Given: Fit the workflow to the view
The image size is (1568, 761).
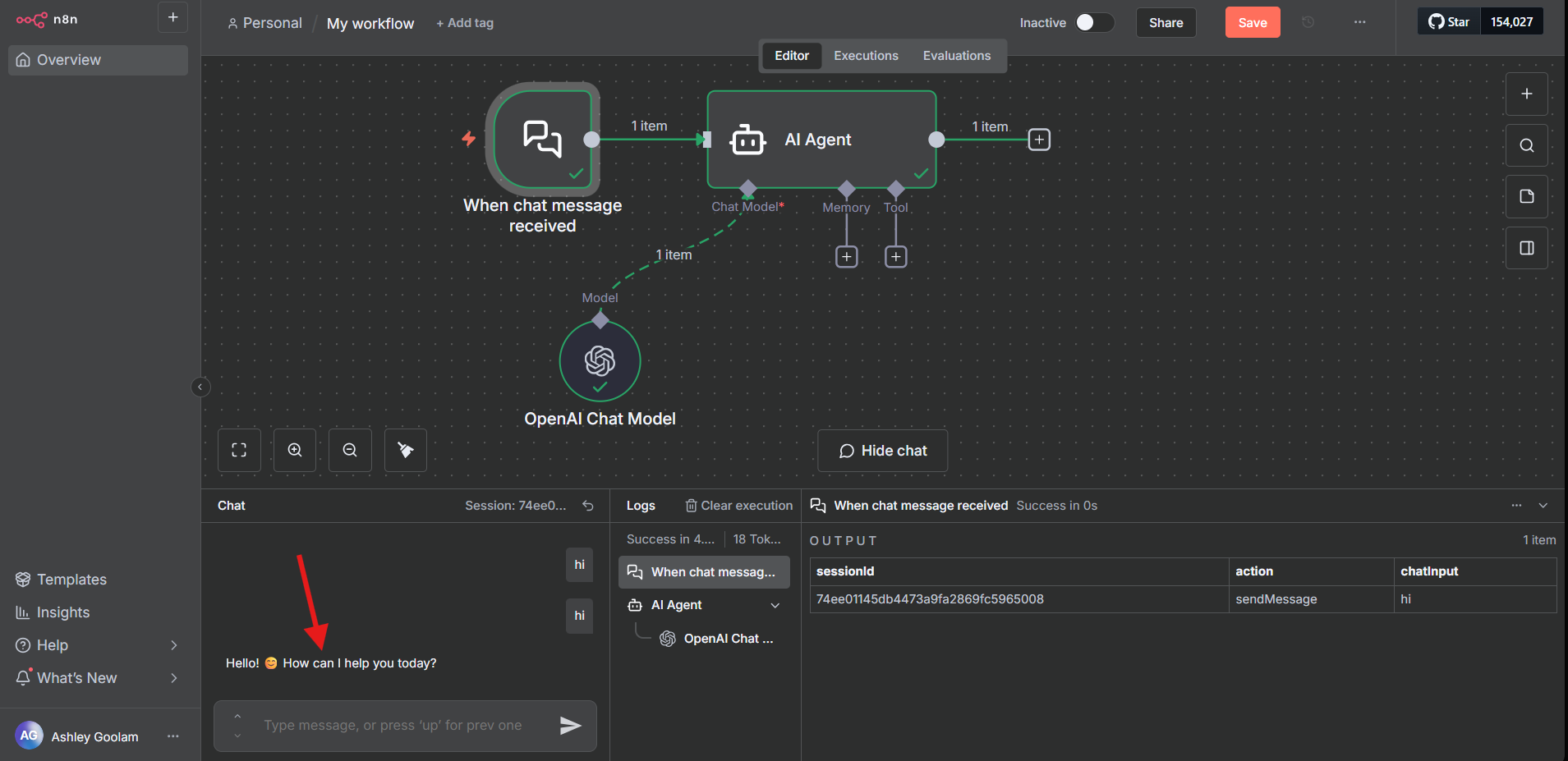Looking at the screenshot, I should [238, 450].
